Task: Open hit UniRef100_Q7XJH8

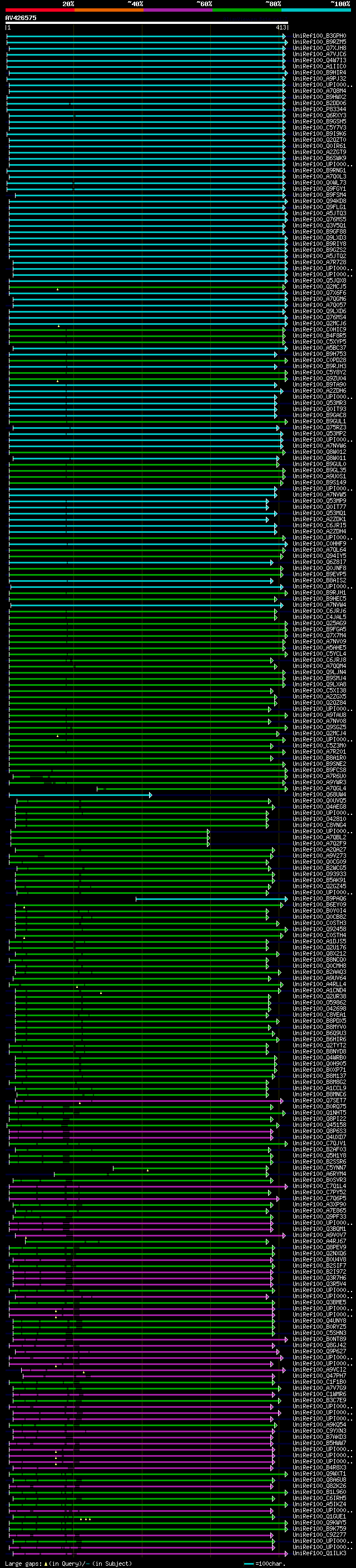Action: point(319,48)
